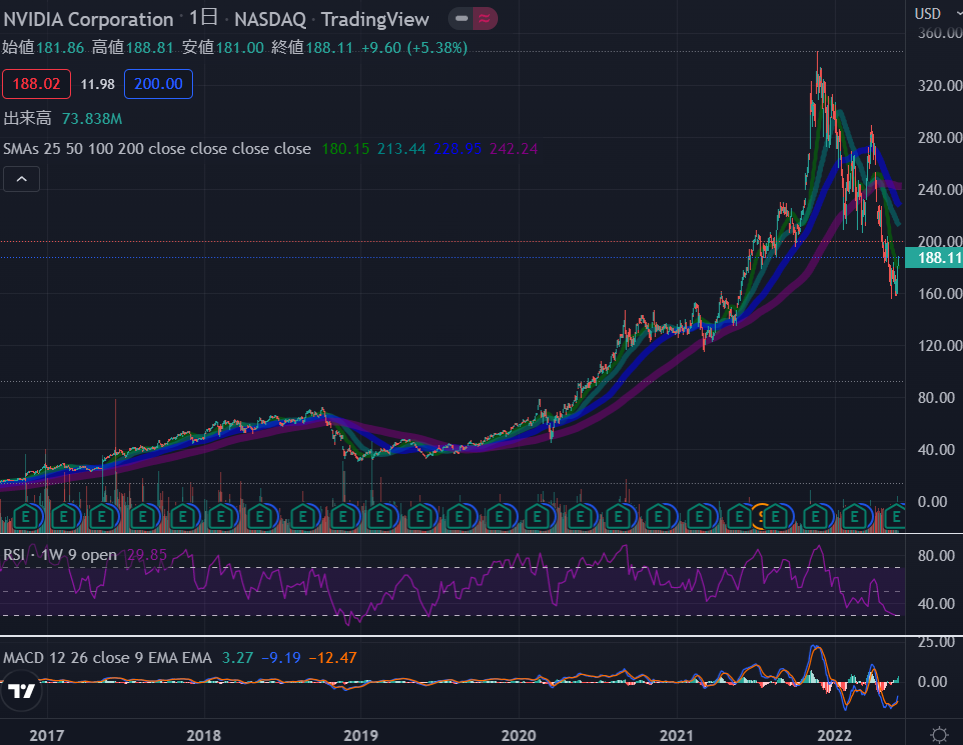Click the +9.60 (+5.38%) change text

pos(415,48)
